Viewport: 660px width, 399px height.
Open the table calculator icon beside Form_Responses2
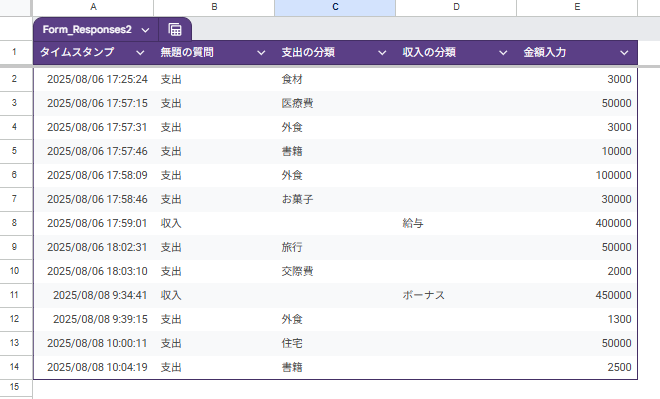[x=175, y=29]
